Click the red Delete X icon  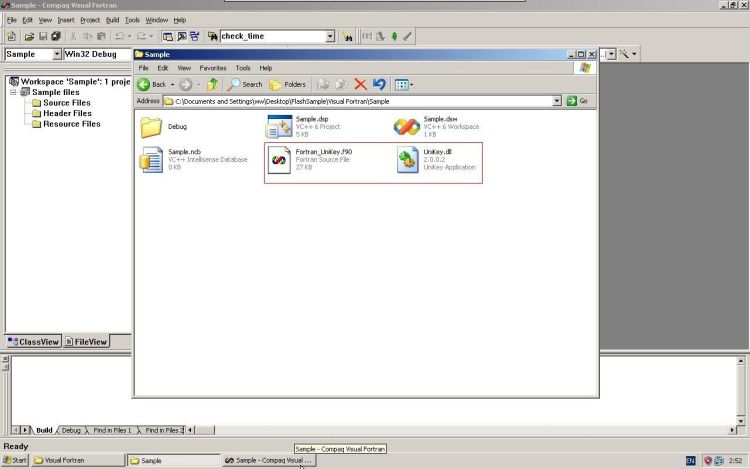[361, 85]
